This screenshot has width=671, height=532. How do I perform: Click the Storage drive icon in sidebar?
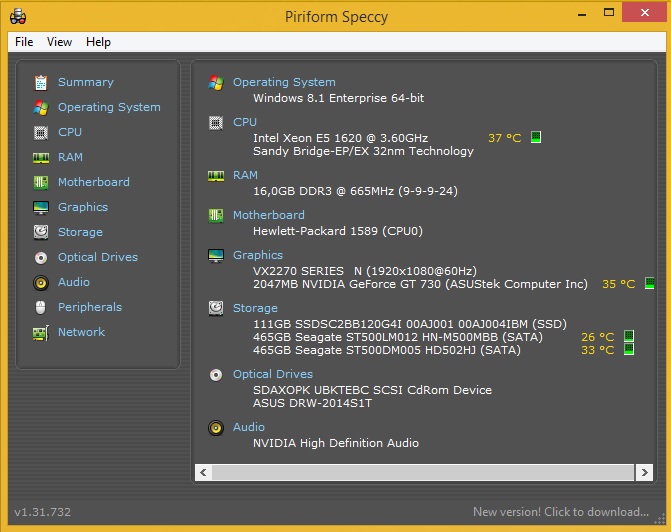tap(41, 232)
